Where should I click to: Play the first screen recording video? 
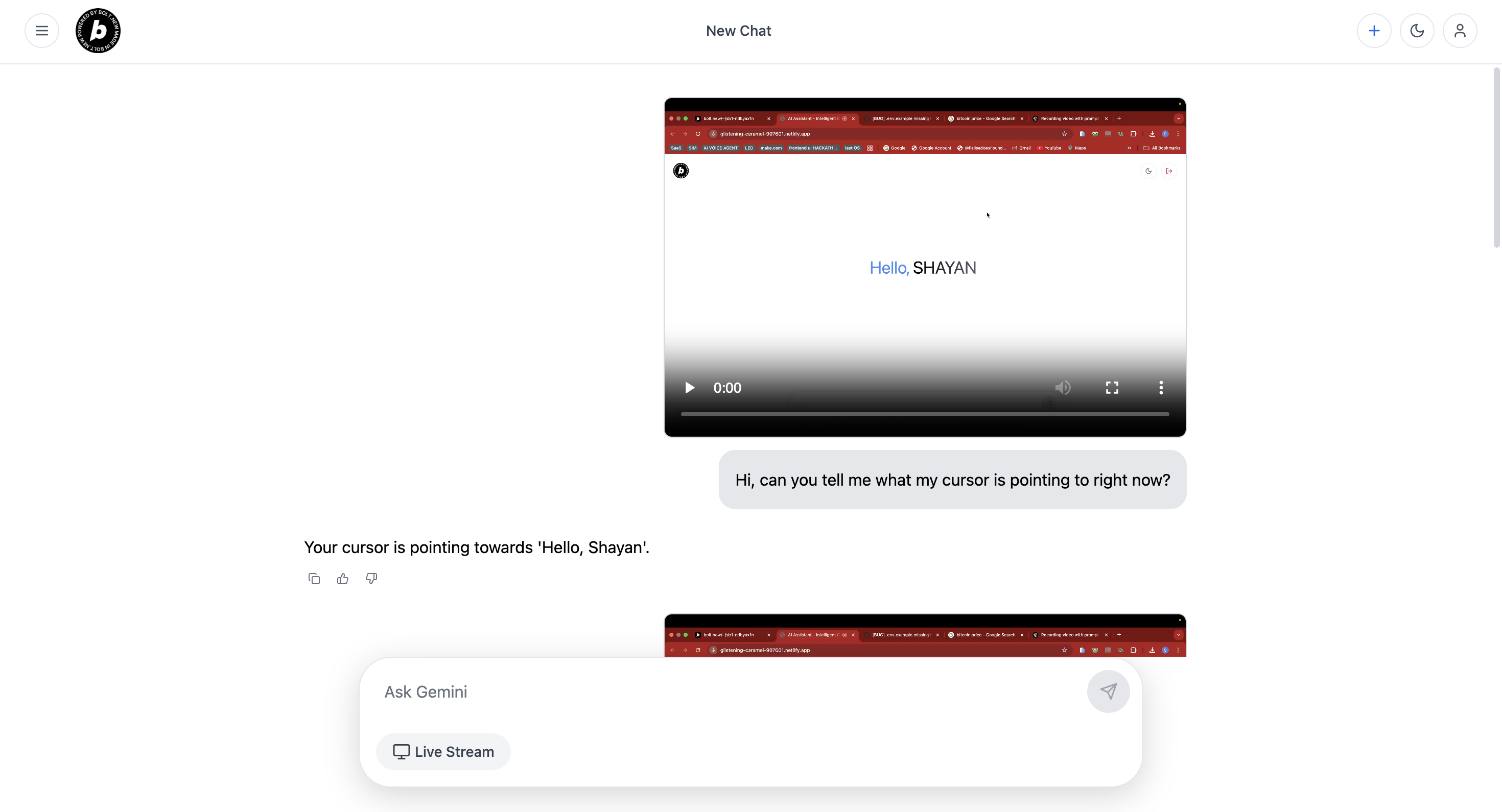[x=689, y=388]
